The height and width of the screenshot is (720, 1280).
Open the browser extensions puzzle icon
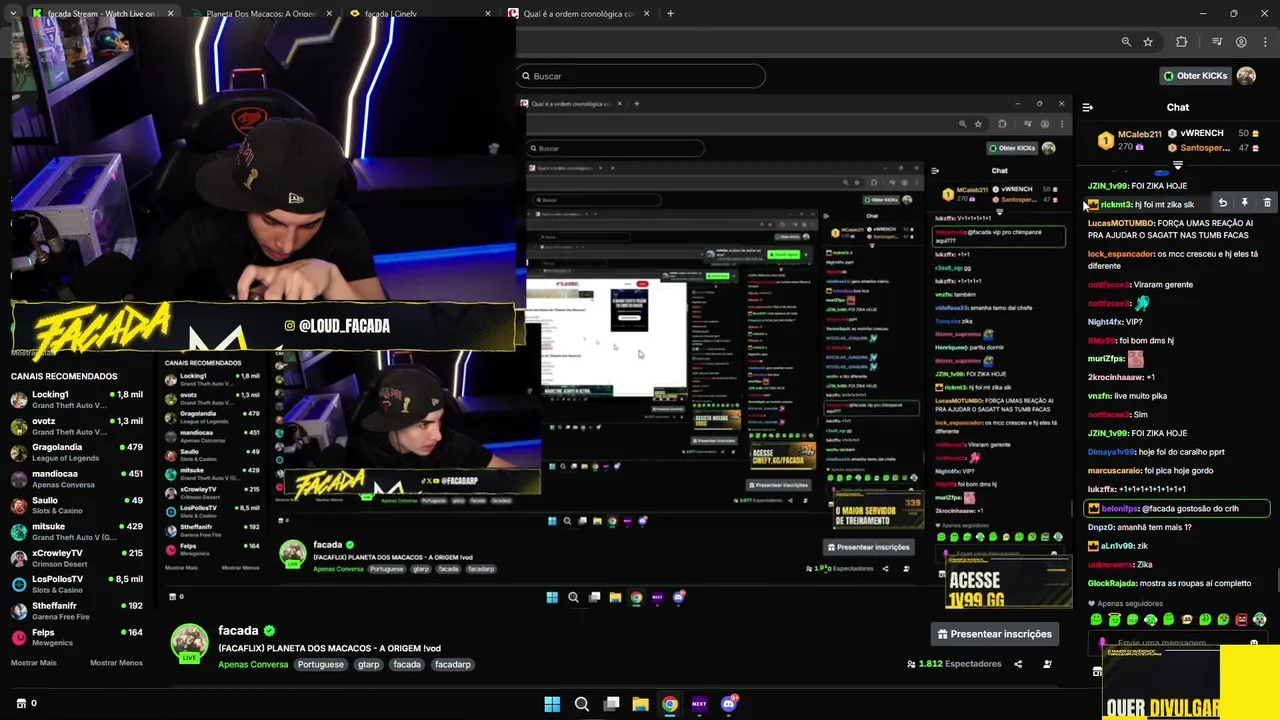click(x=1181, y=42)
